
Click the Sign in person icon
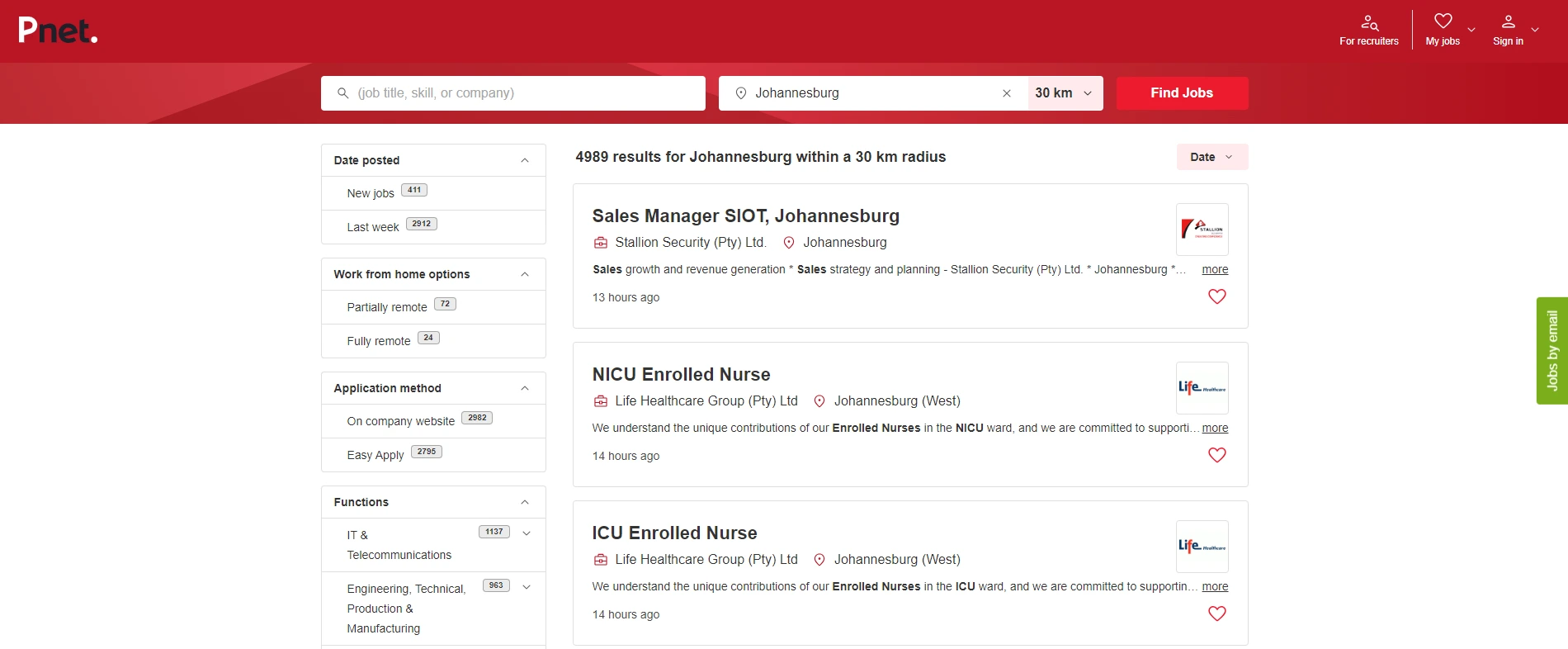1508,21
